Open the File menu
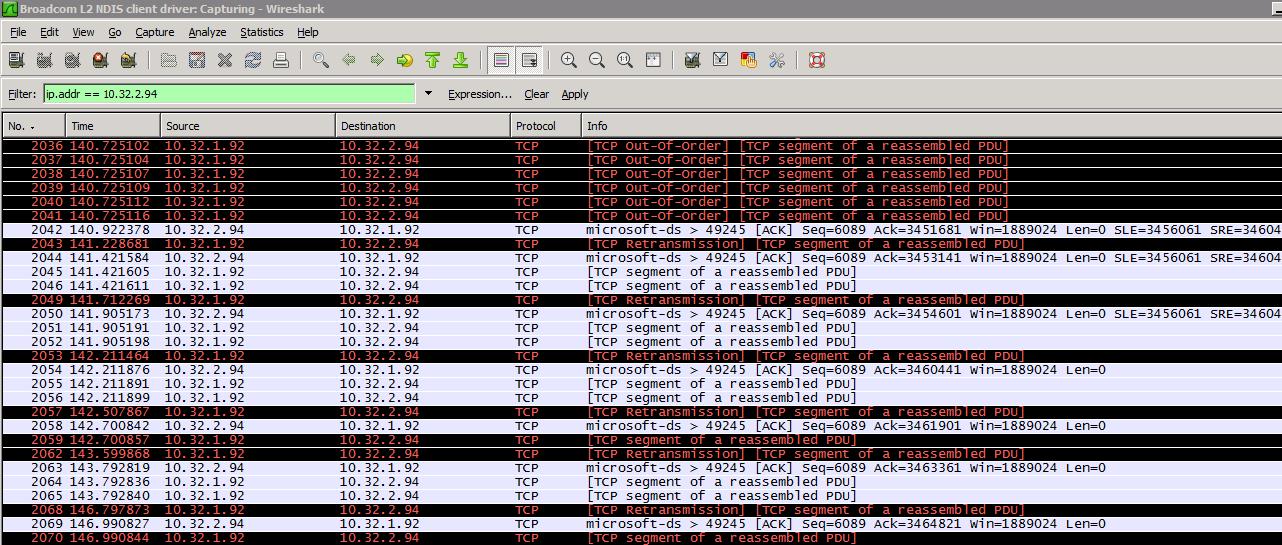 tap(18, 32)
